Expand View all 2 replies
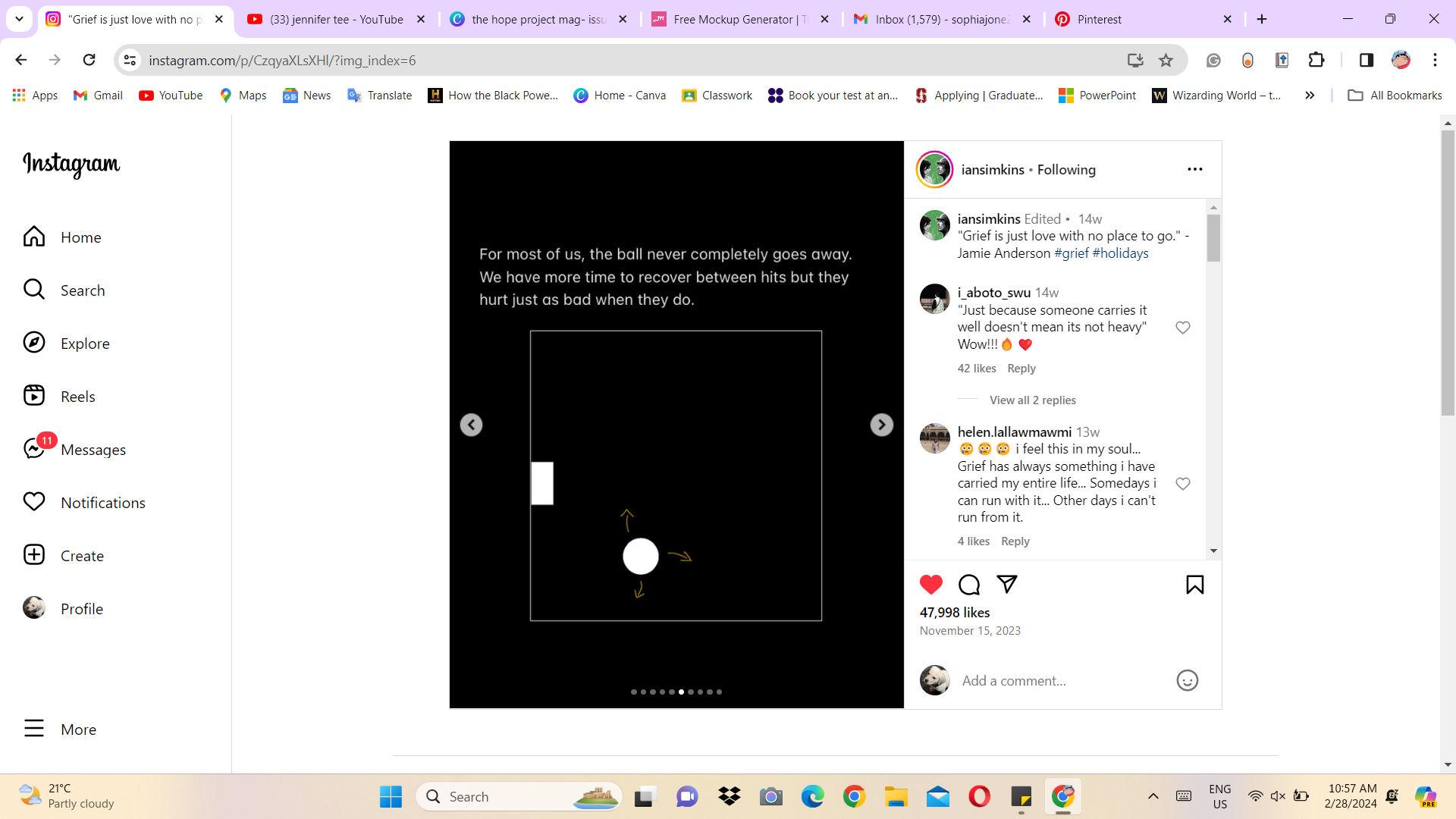 click(1032, 400)
